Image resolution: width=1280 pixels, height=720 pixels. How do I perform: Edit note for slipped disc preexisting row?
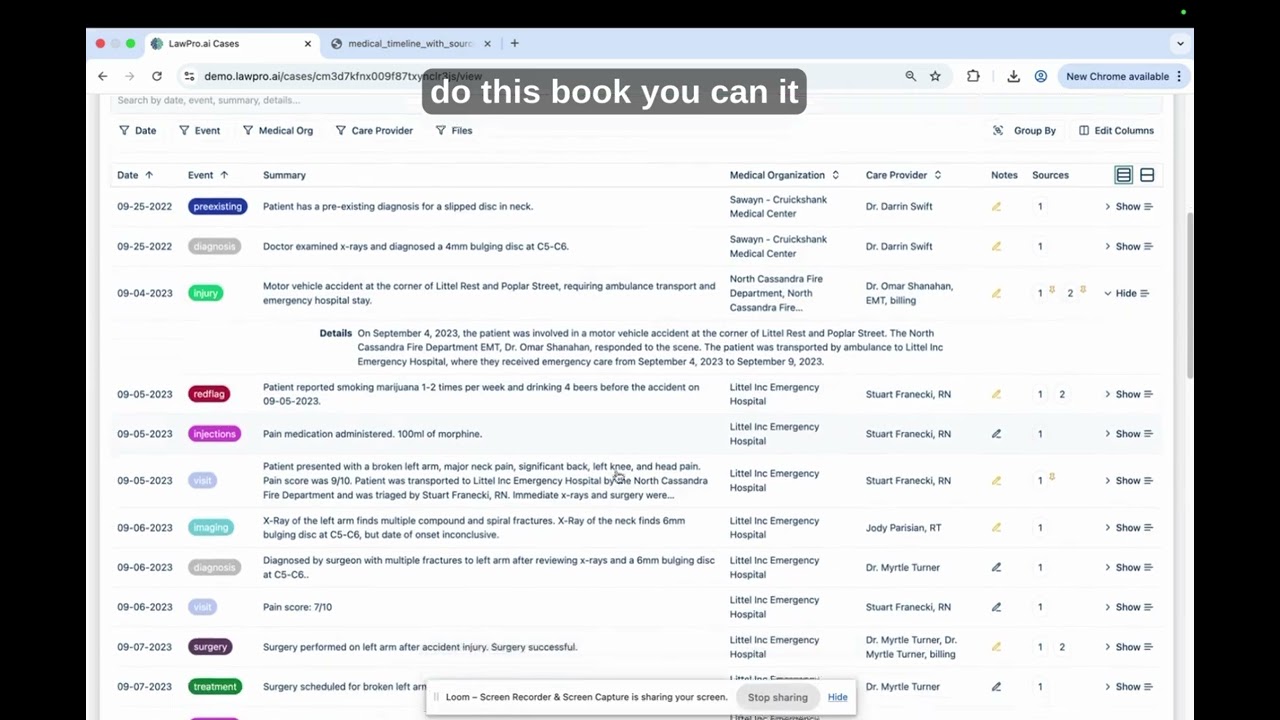point(996,207)
